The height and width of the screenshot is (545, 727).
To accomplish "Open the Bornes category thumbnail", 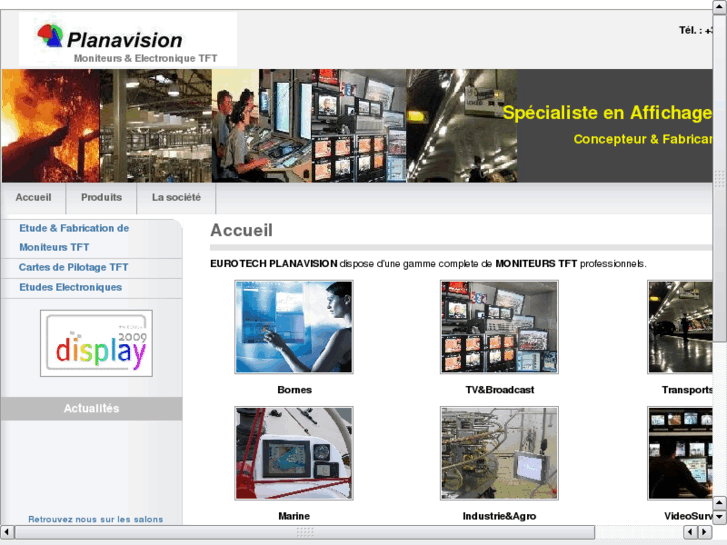I will [293, 327].
